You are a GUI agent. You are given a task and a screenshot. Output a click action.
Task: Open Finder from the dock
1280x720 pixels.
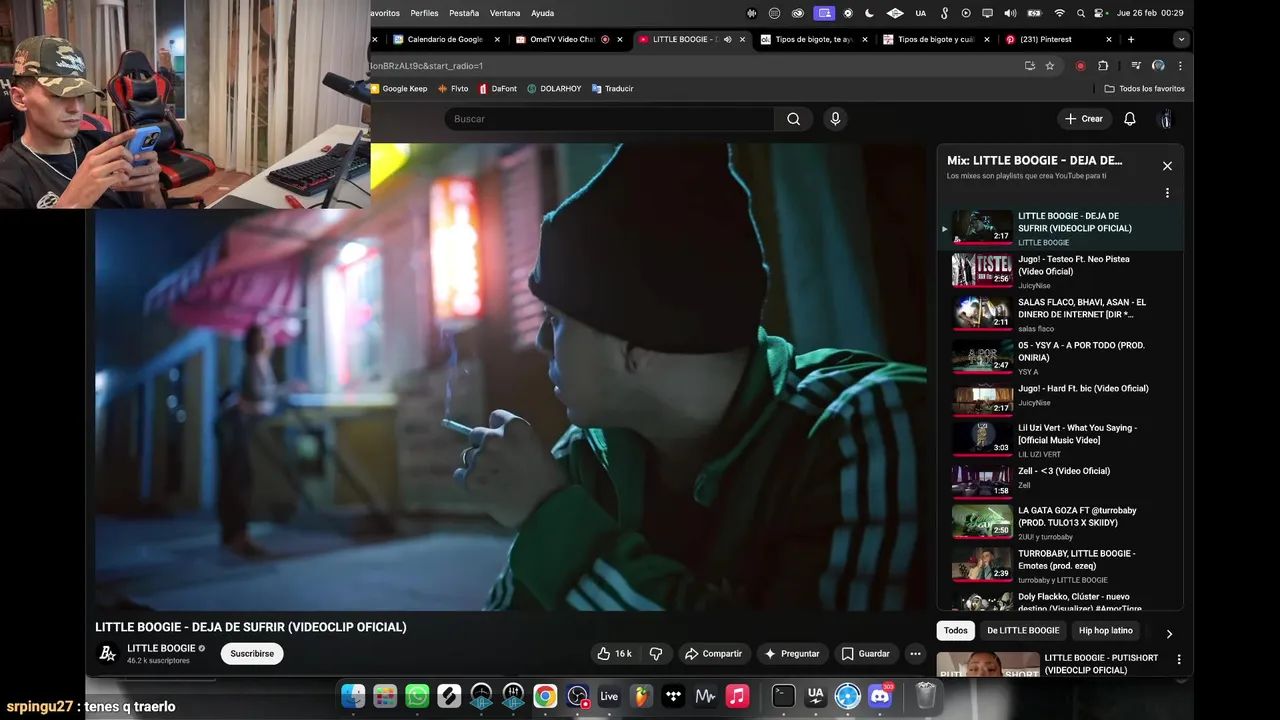coord(353,696)
